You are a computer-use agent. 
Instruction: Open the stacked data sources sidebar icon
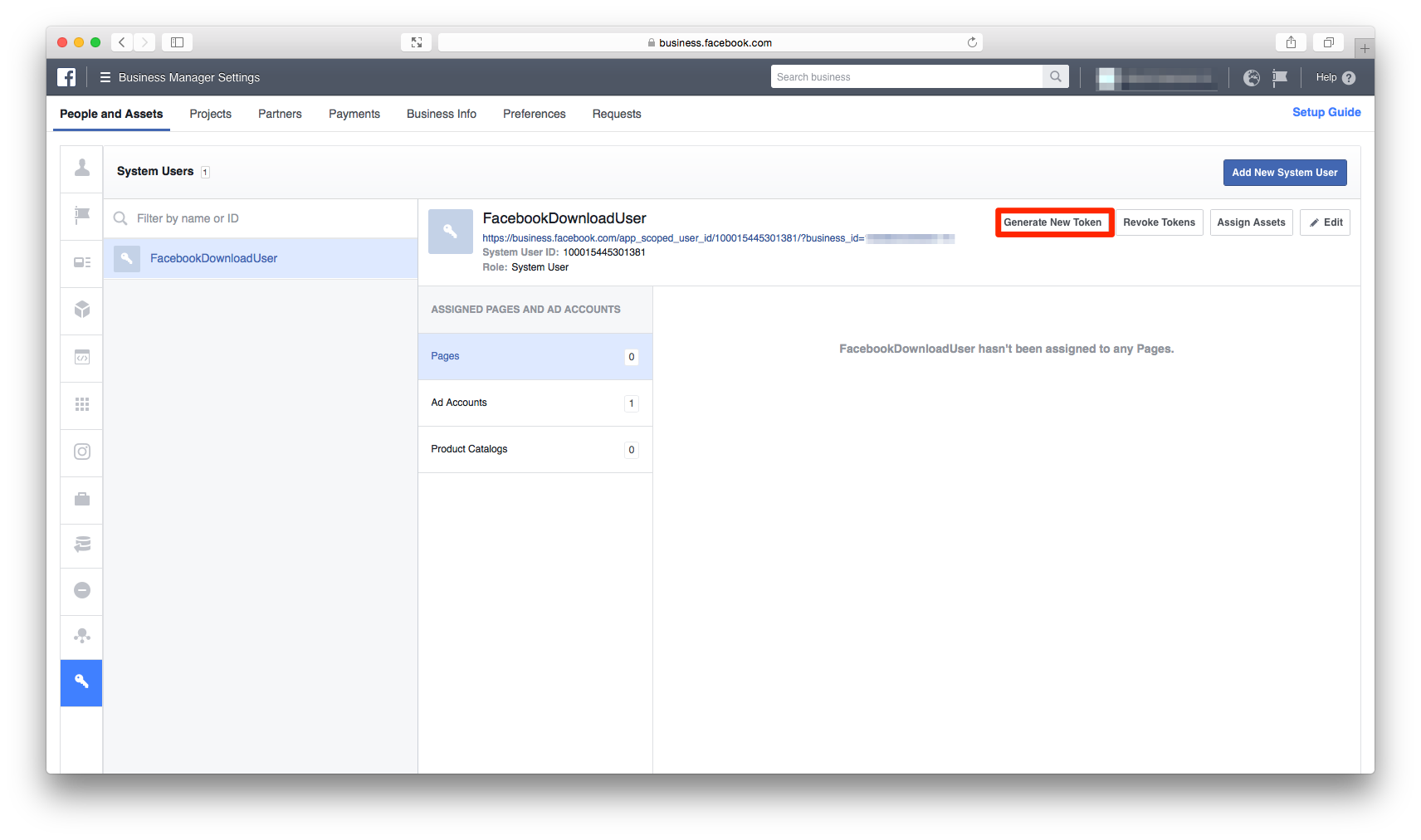(x=82, y=545)
